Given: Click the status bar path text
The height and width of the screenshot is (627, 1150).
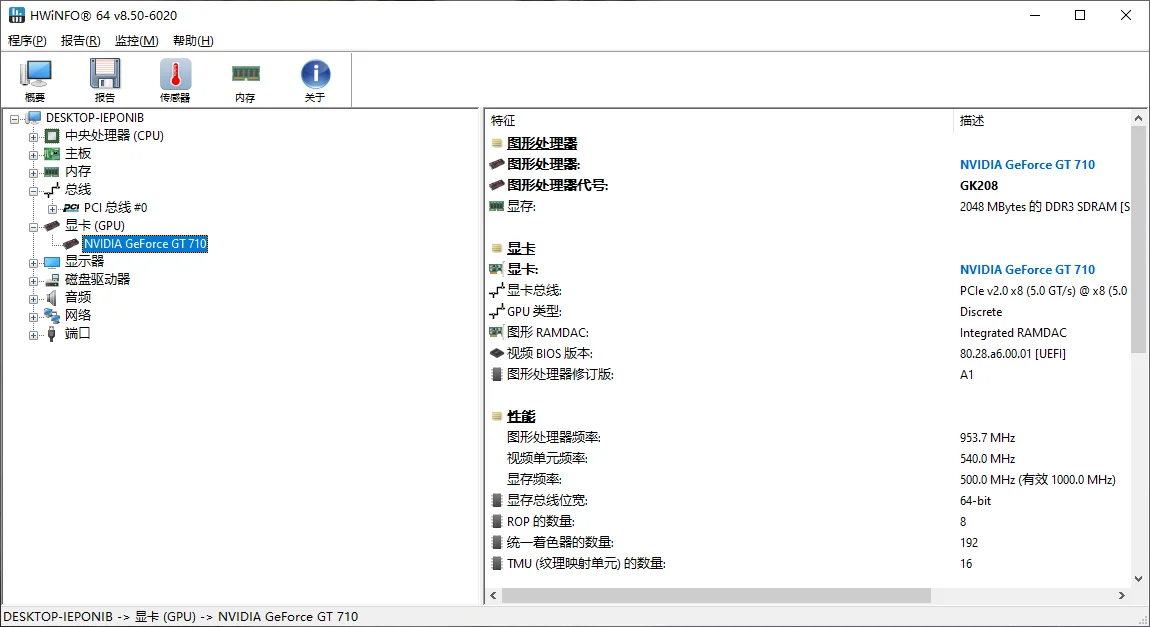Looking at the screenshot, I should click(181, 617).
